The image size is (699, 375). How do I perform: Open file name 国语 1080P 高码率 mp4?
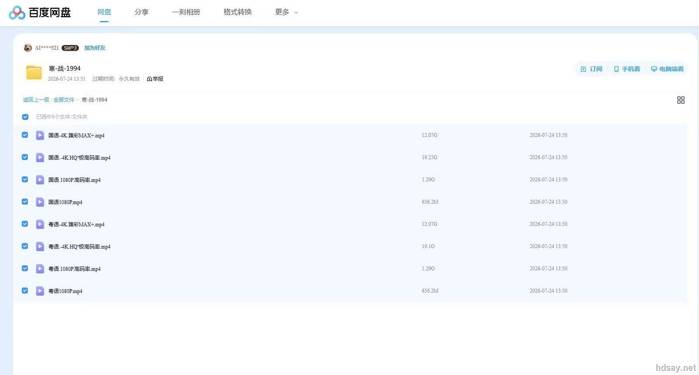pyautogui.click(x=74, y=180)
